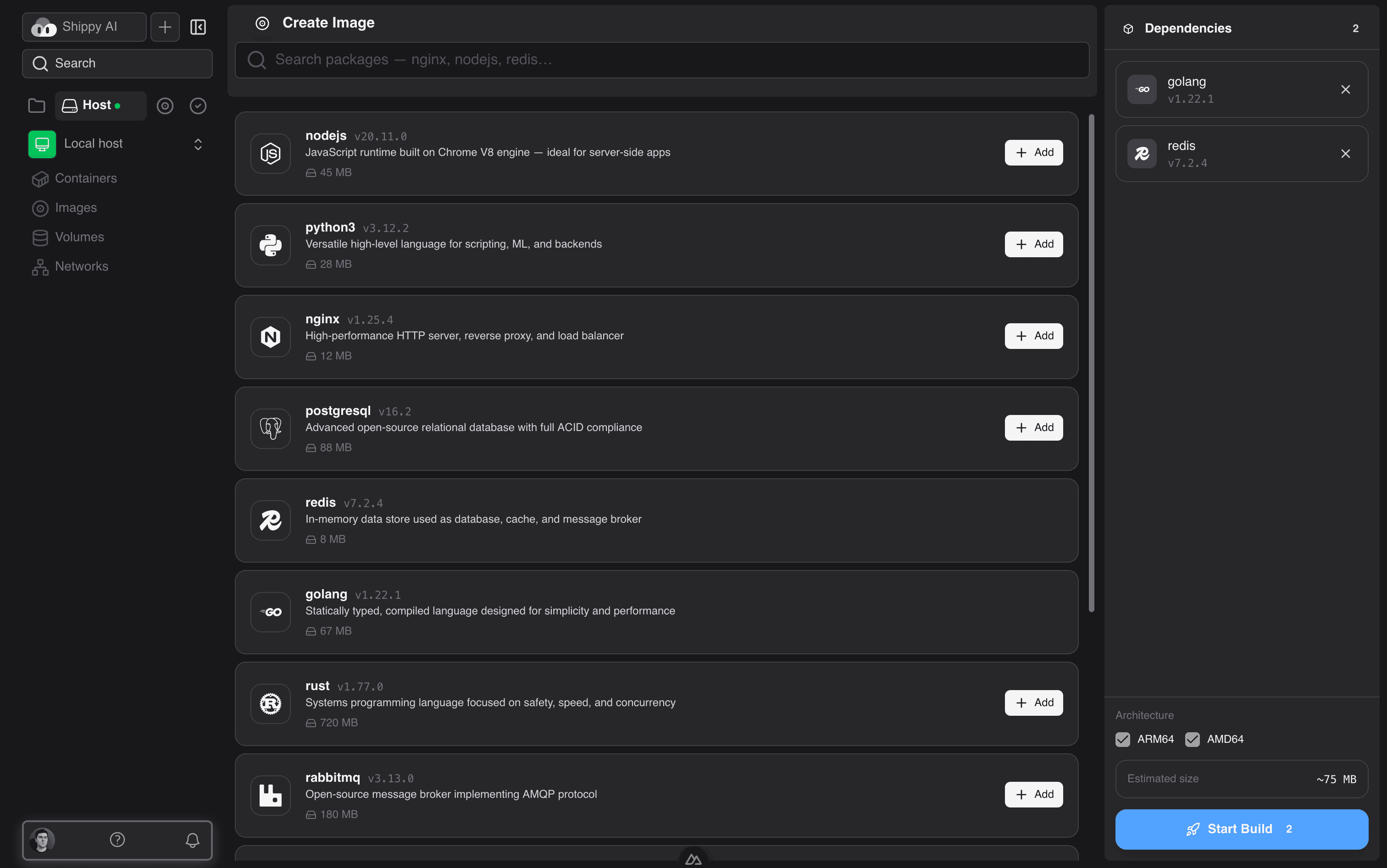Click the Start Build button
Image resolution: width=1387 pixels, height=868 pixels.
(x=1241, y=829)
